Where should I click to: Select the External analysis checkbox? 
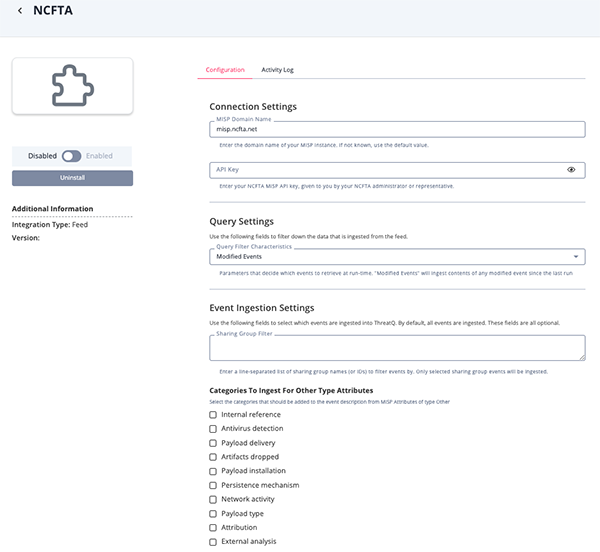click(213, 542)
